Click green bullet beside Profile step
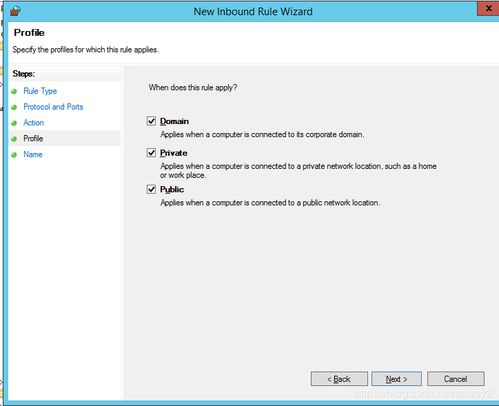The width and height of the screenshot is (499, 406). tap(14, 139)
